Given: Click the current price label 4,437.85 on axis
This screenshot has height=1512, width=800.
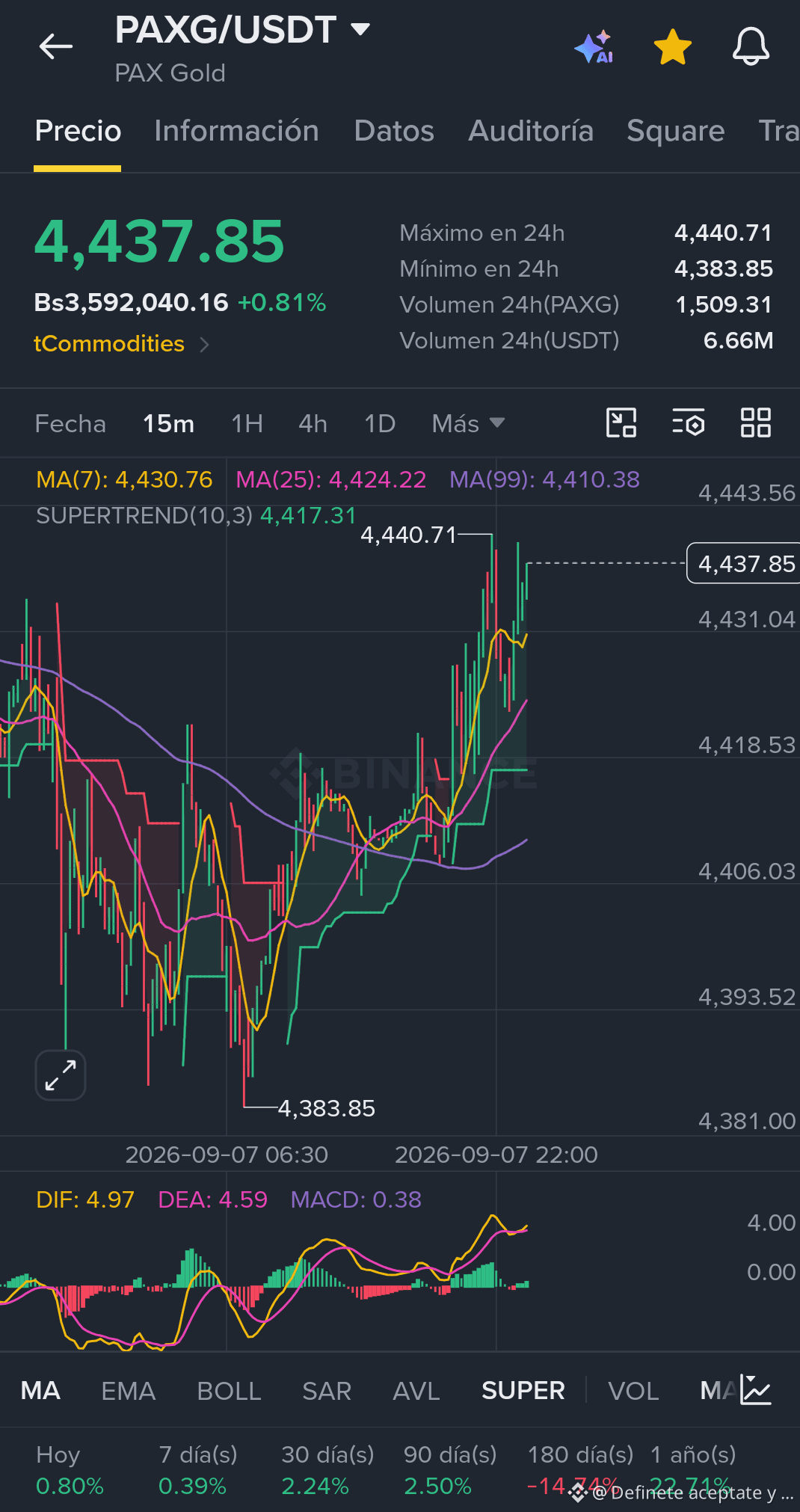Looking at the screenshot, I should [x=743, y=563].
